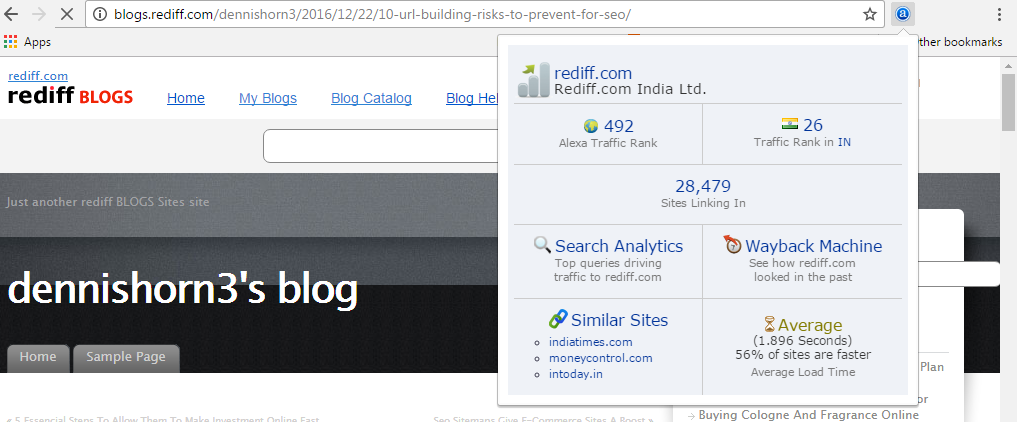This screenshot has width=1024, height=422.
Task: Open Search Analytics link in Alexa popup
Action: [618, 246]
